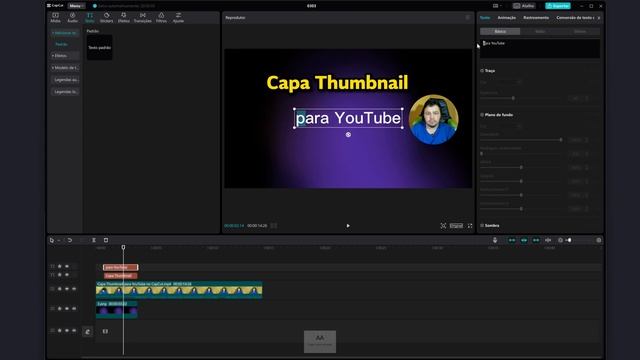Enable the Sombra checkbox
Screen dimensions: 640x360
click(482, 225)
